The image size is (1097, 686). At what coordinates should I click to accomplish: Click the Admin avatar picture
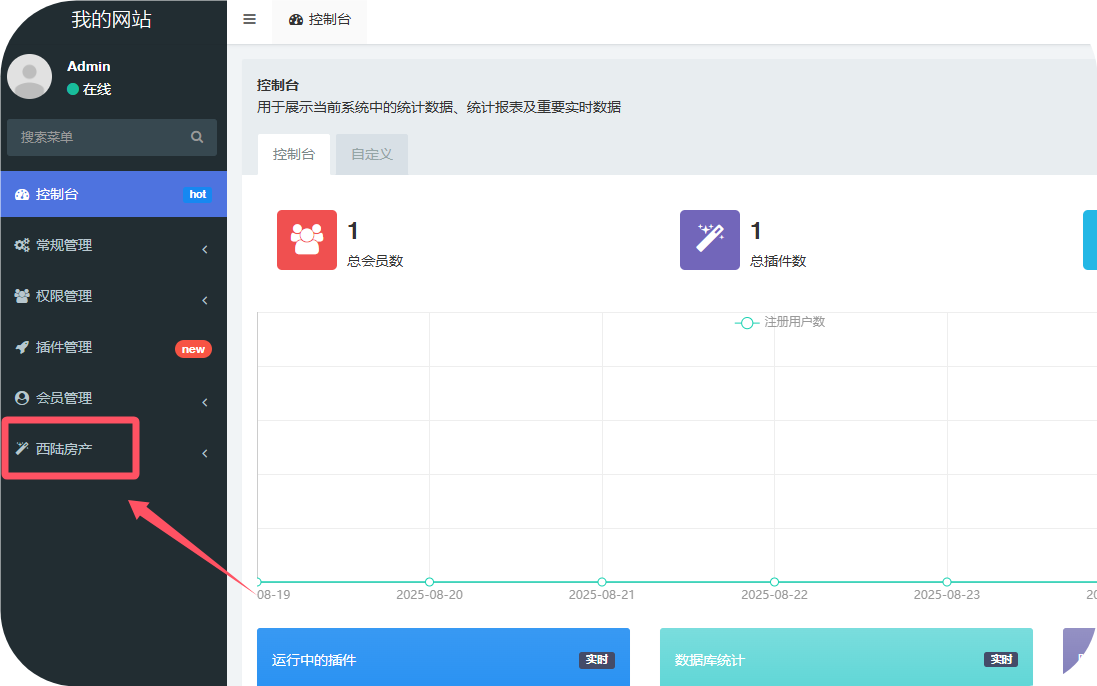pos(29,77)
